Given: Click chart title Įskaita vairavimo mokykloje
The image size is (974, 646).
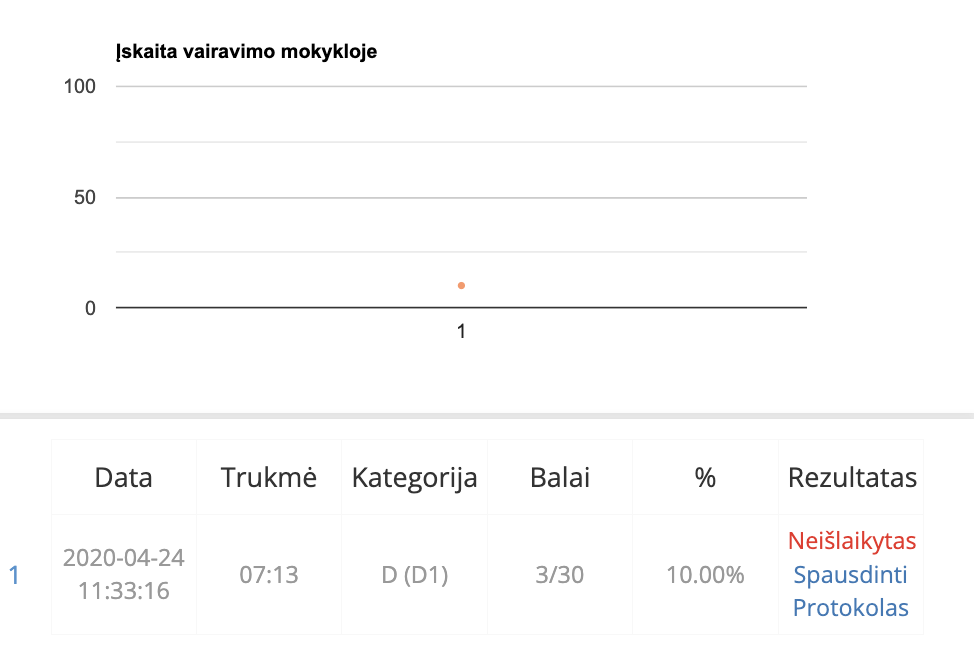Looking at the screenshot, I should [246, 52].
